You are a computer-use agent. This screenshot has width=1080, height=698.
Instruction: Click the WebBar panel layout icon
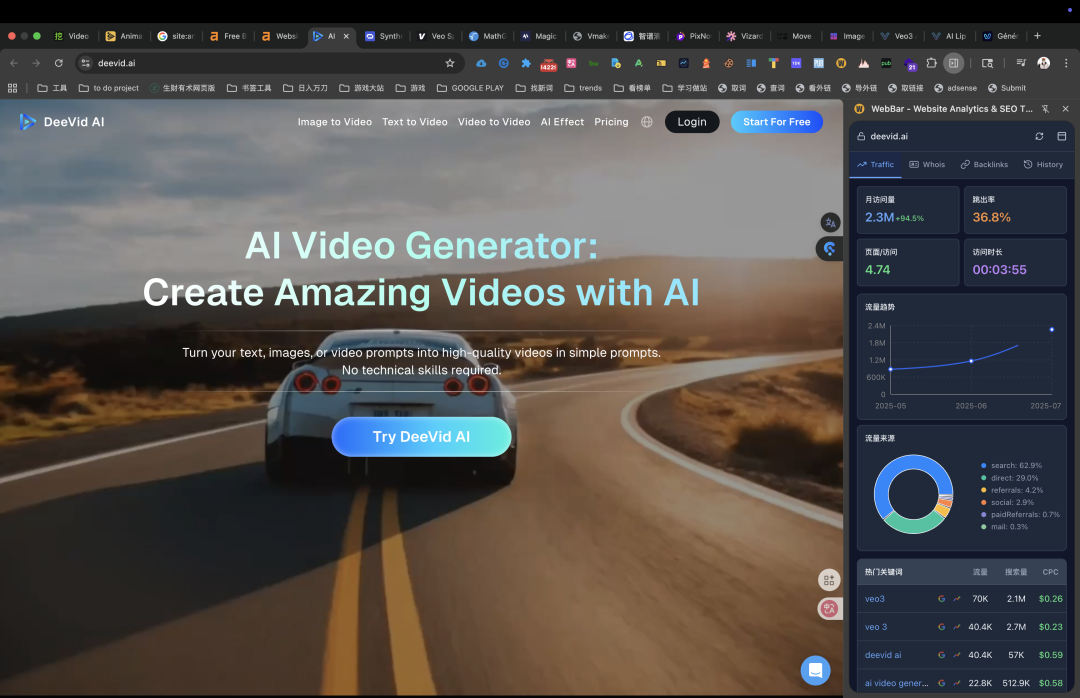pyautogui.click(x=1061, y=136)
